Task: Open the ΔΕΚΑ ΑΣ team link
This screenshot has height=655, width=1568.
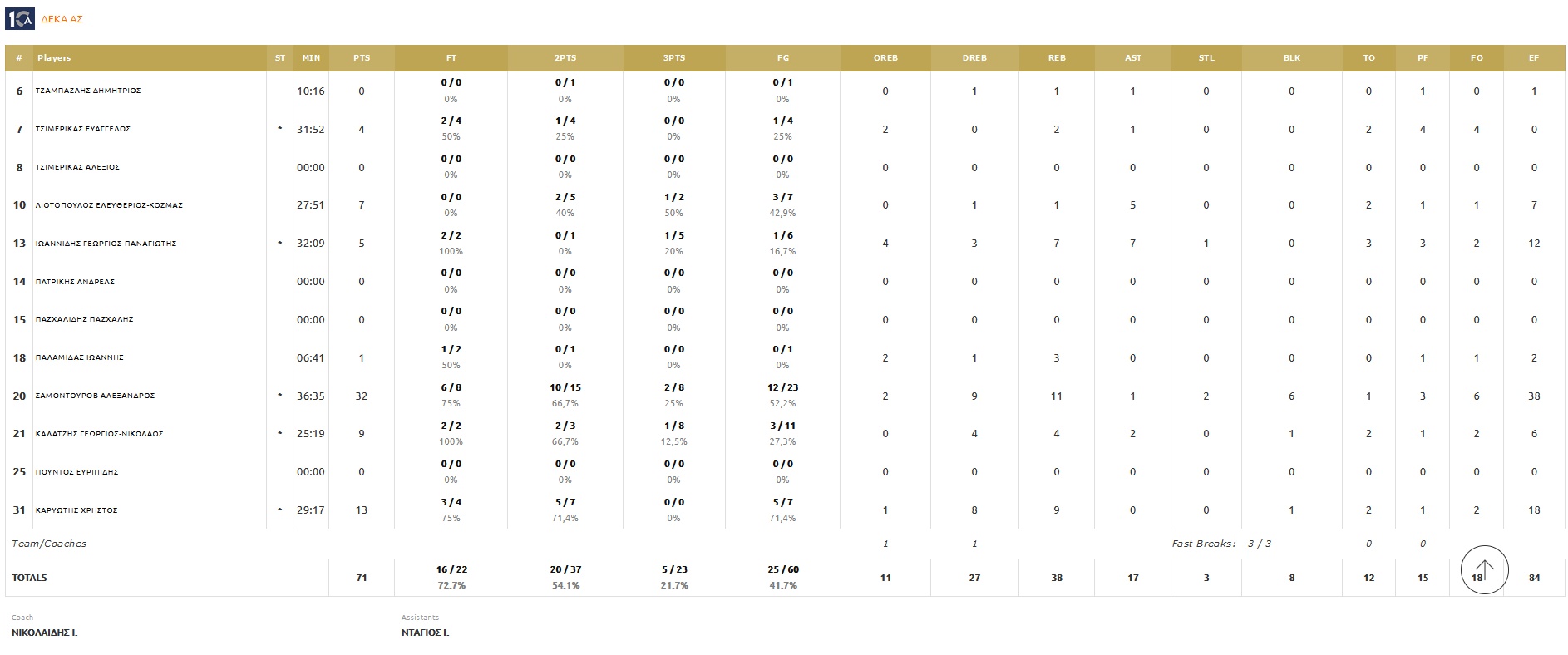Action: click(62, 19)
